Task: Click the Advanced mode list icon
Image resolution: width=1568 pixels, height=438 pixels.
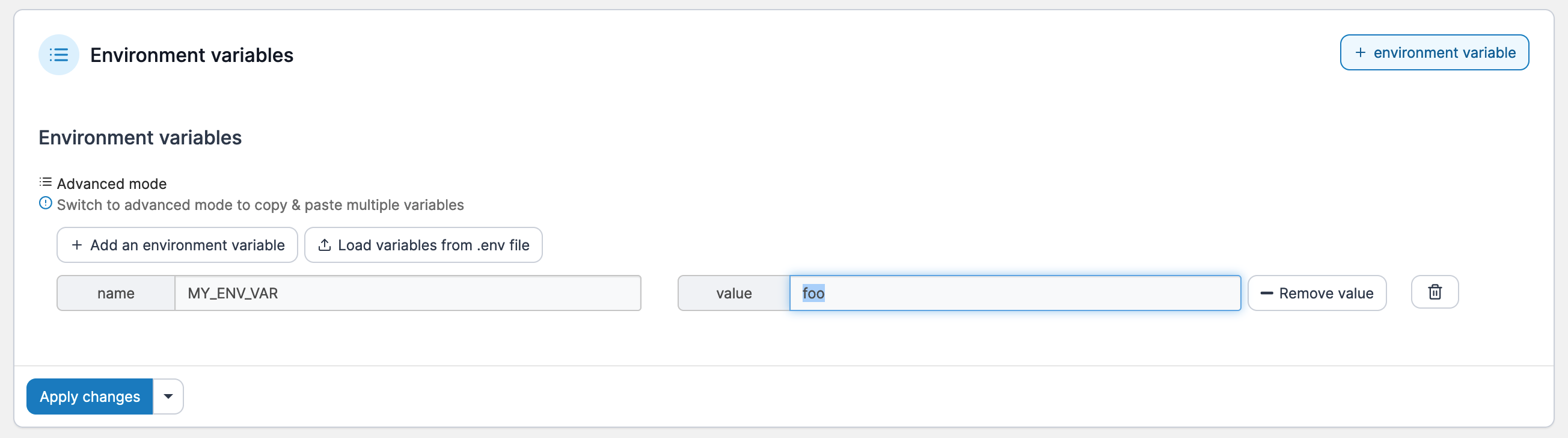Action: click(x=46, y=182)
